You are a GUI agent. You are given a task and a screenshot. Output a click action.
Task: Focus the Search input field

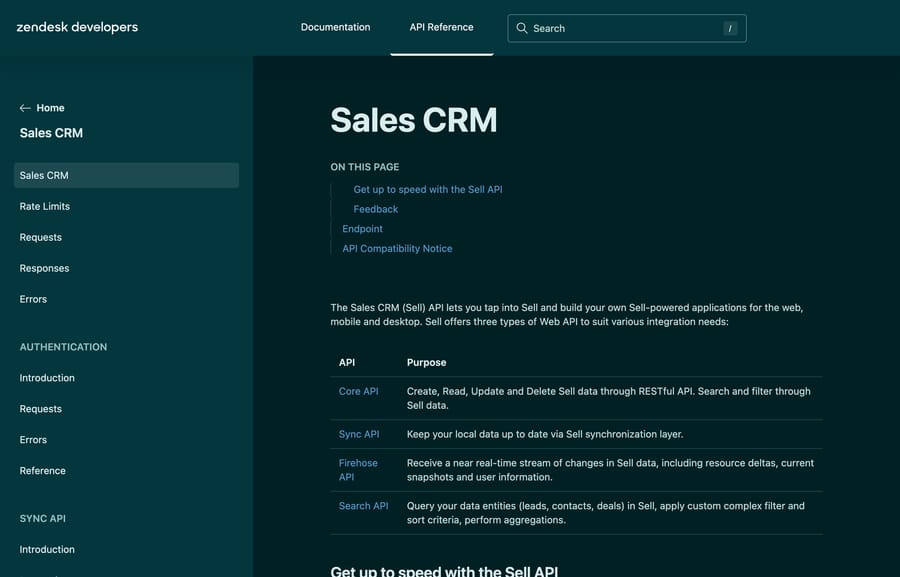pos(627,28)
